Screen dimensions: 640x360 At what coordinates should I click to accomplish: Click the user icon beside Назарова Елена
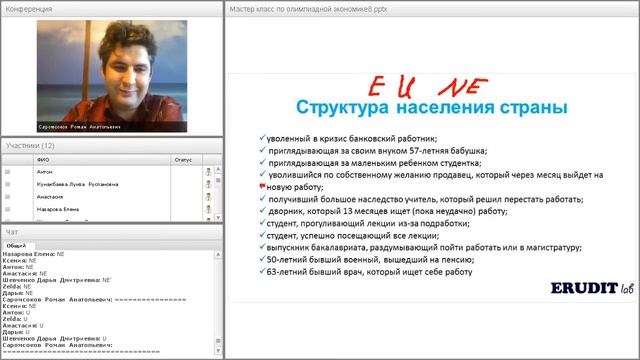point(209,209)
